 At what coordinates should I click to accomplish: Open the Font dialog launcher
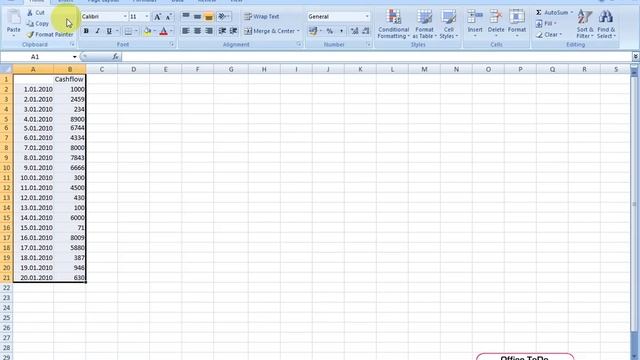[172, 44]
